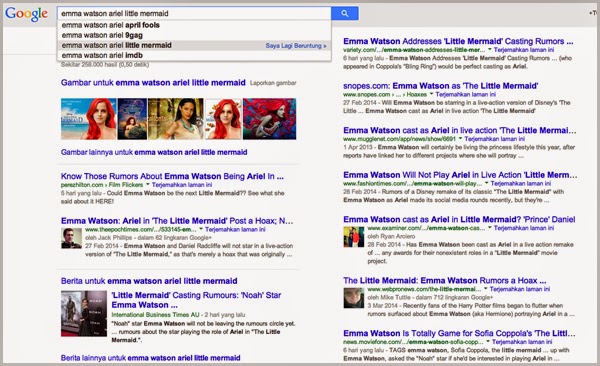Expand dropdown arrow beside theepochtimes.com URL

coord(201,229)
